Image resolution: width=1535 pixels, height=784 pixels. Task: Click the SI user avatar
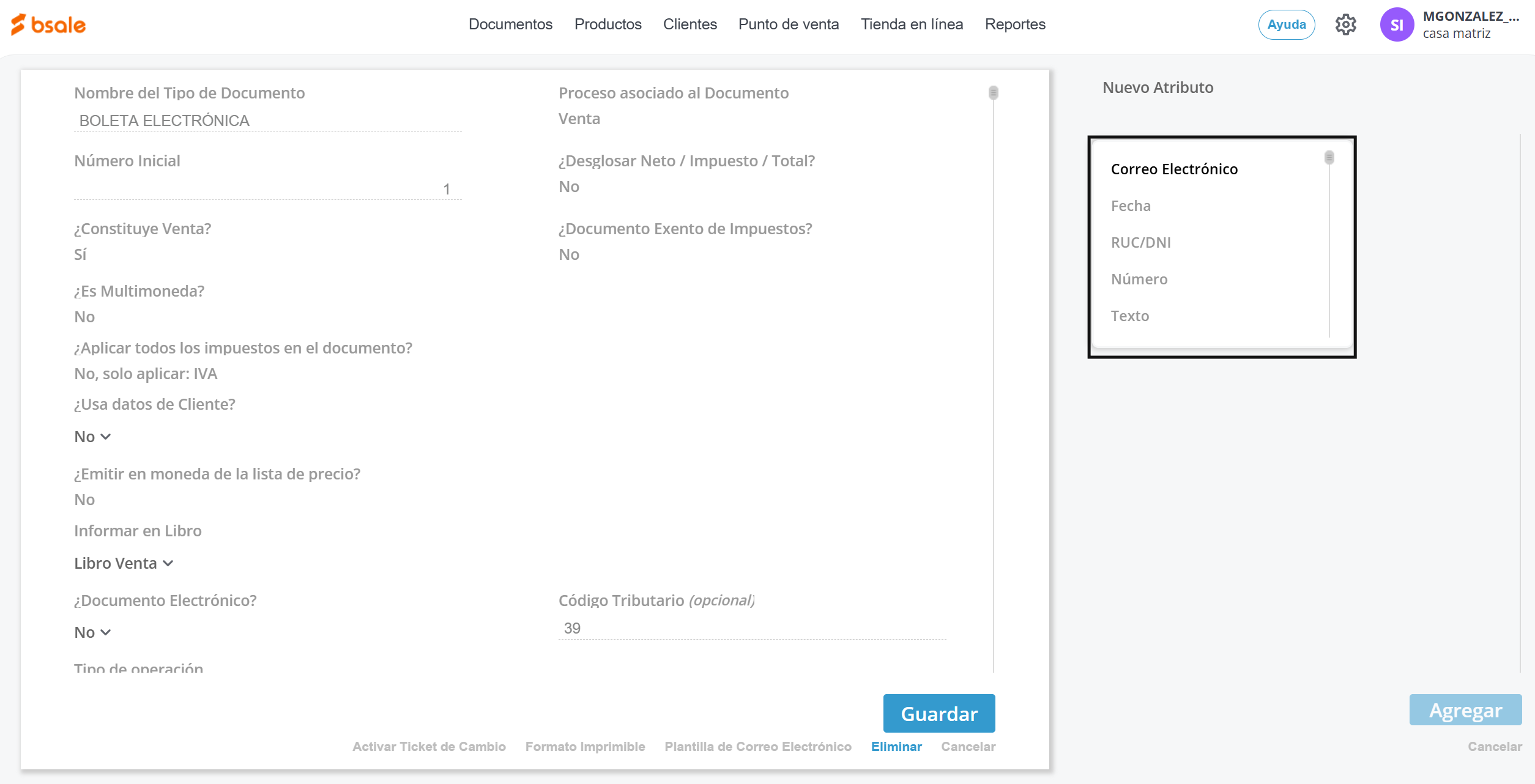click(x=1396, y=25)
